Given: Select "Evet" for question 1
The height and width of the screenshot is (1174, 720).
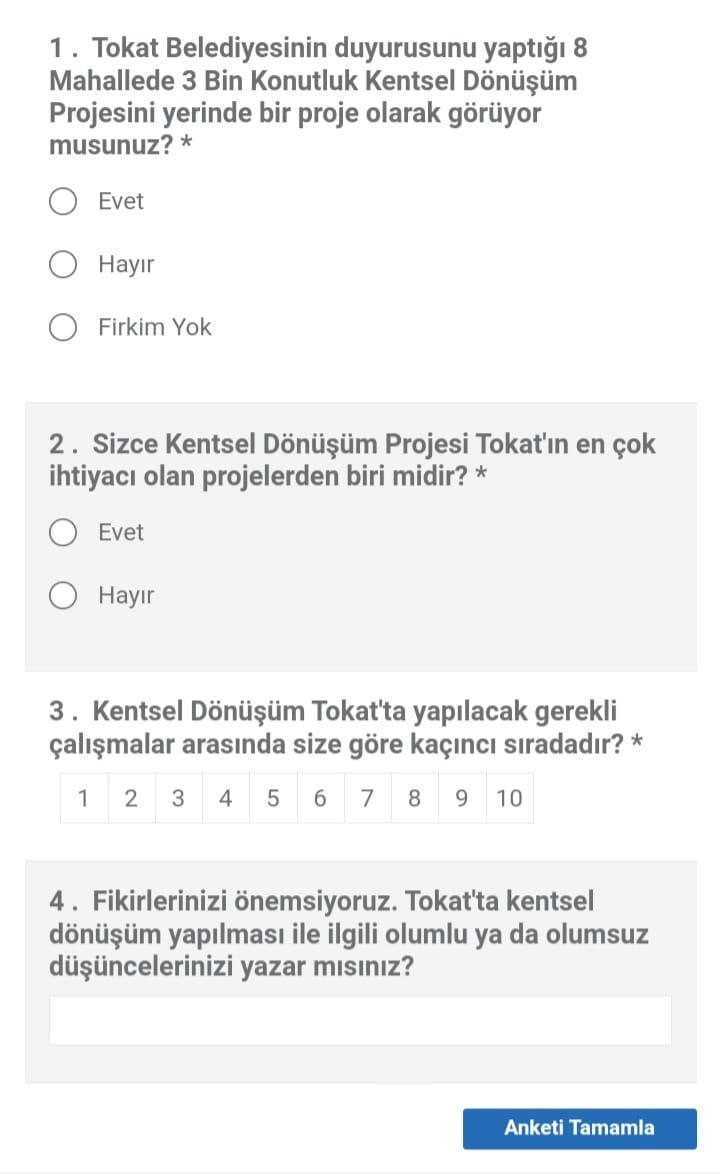Looking at the screenshot, I should (64, 202).
